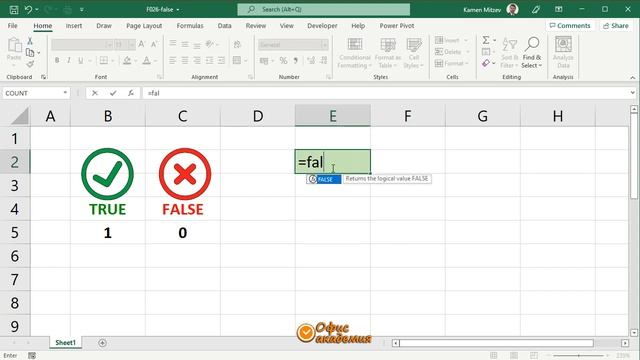The height and width of the screenshot is (360, 640).
Task: Open the File menu tab
Action: point(13,25)
